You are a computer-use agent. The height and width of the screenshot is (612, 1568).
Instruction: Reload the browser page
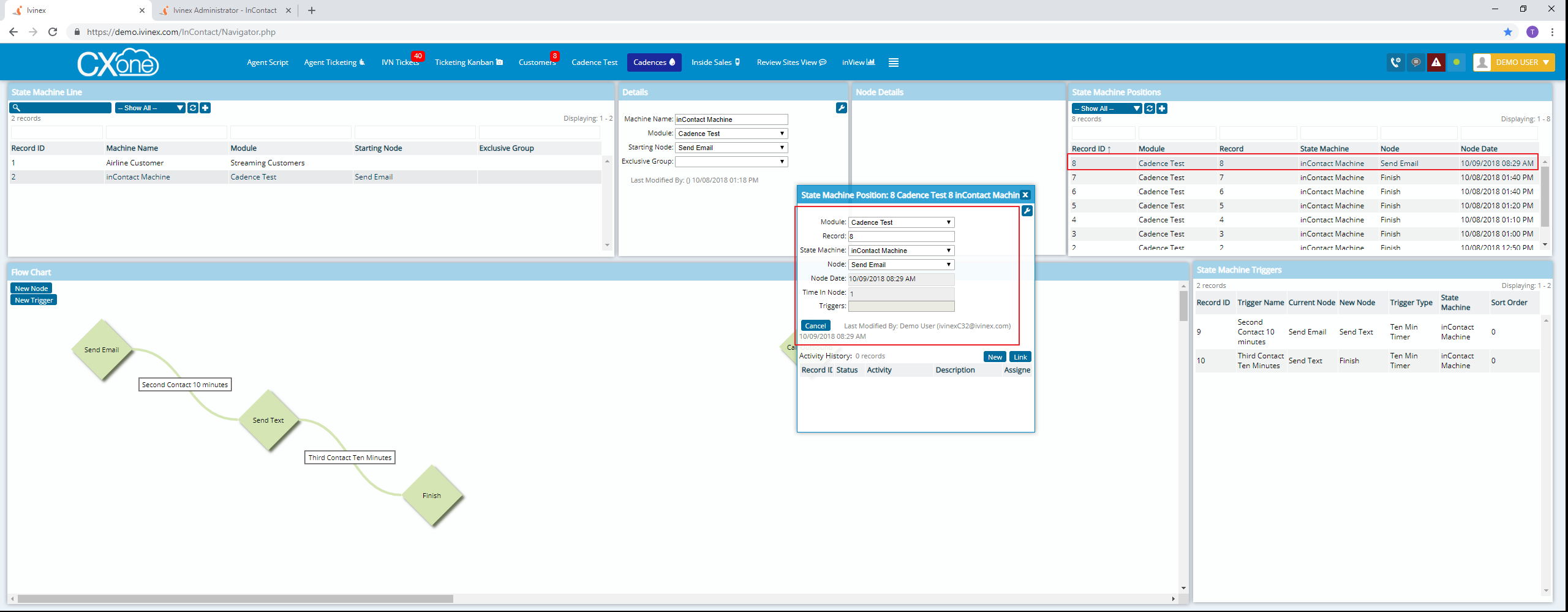[53, 32]
